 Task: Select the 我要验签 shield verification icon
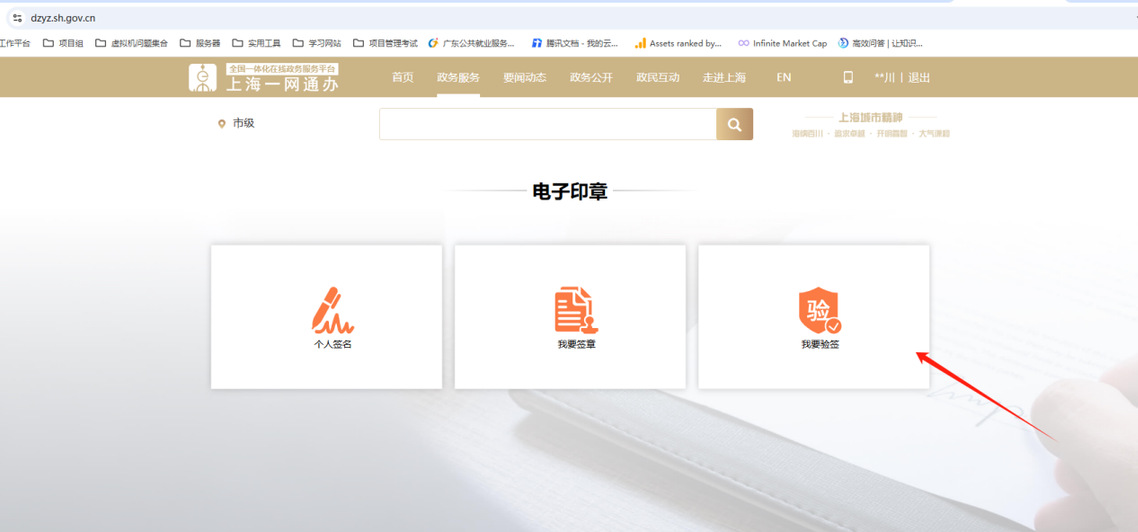point(819,311)
